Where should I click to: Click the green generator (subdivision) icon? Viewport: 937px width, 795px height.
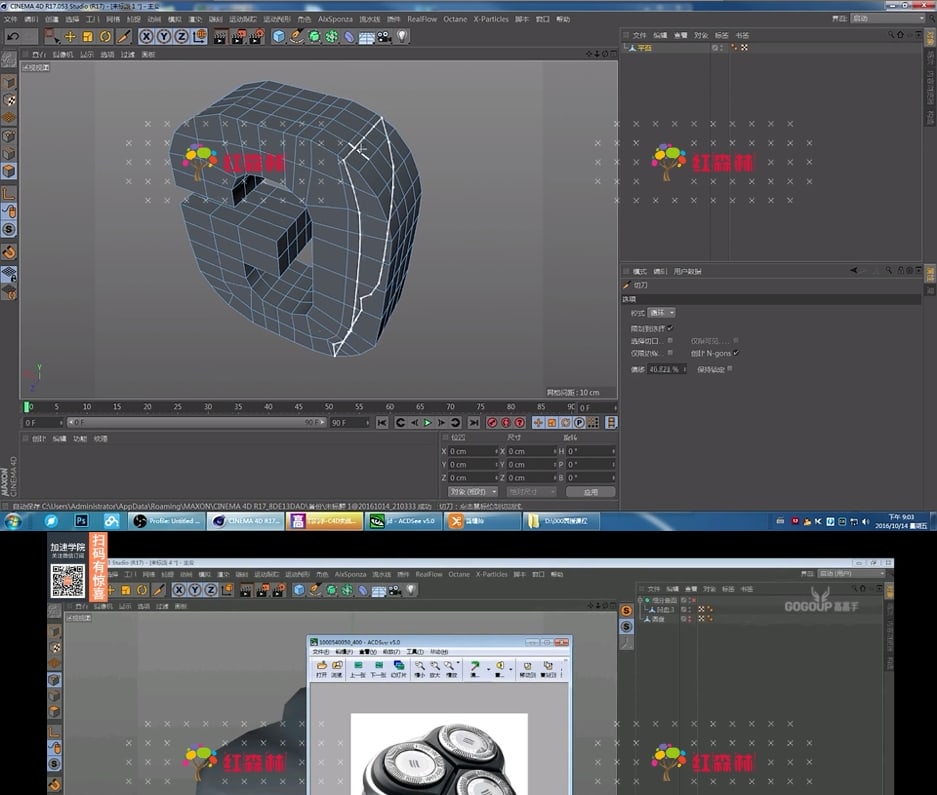(314, 37)
